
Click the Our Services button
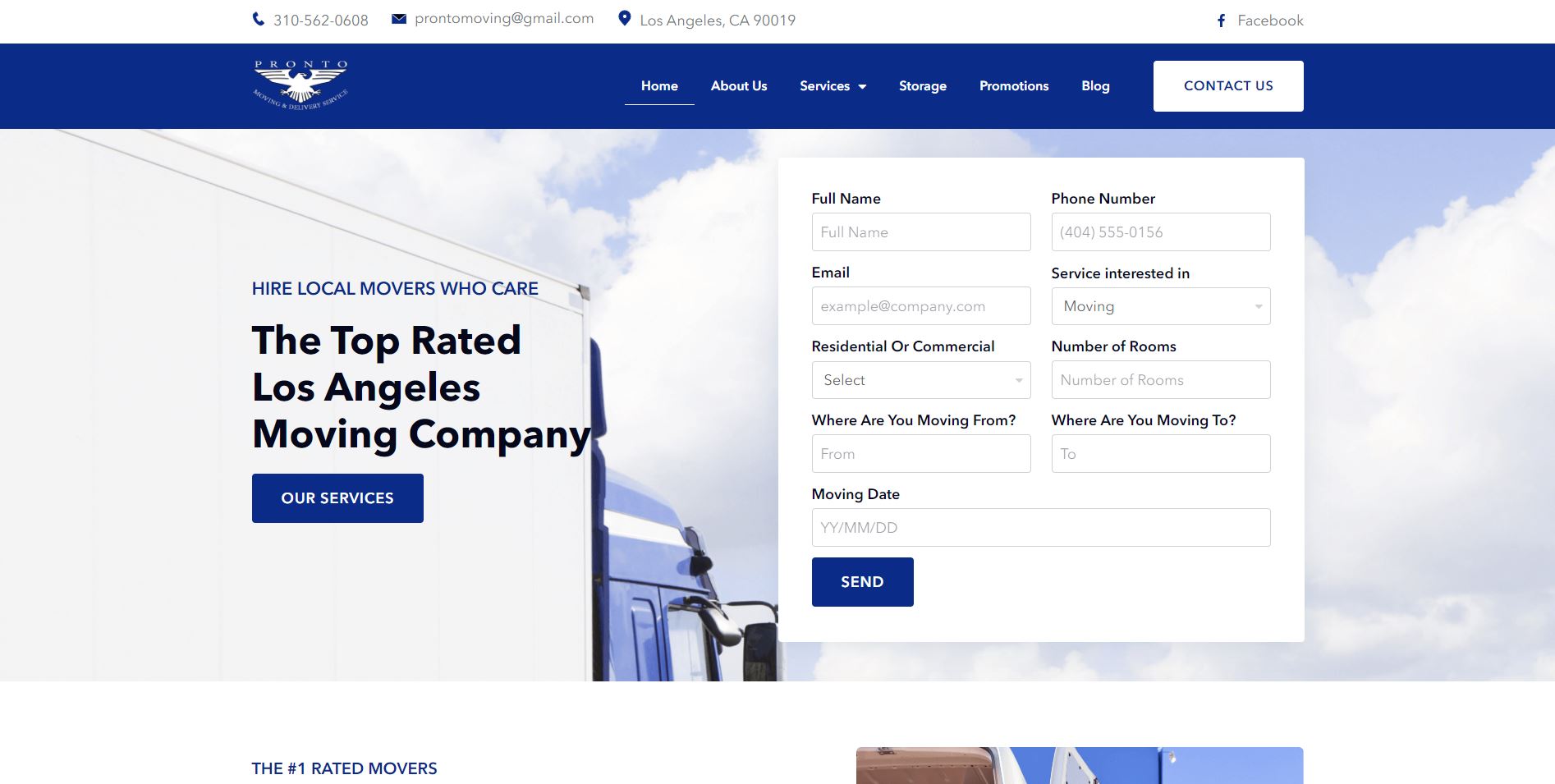click(x=337, y=498)
